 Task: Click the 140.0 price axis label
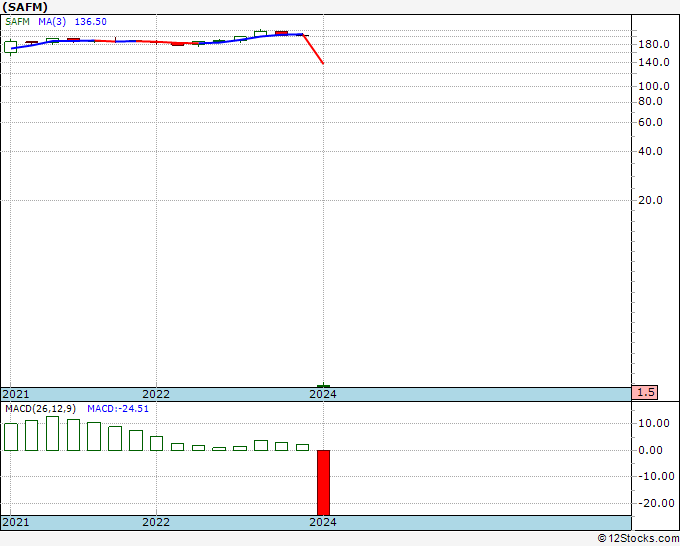[654, 62]
